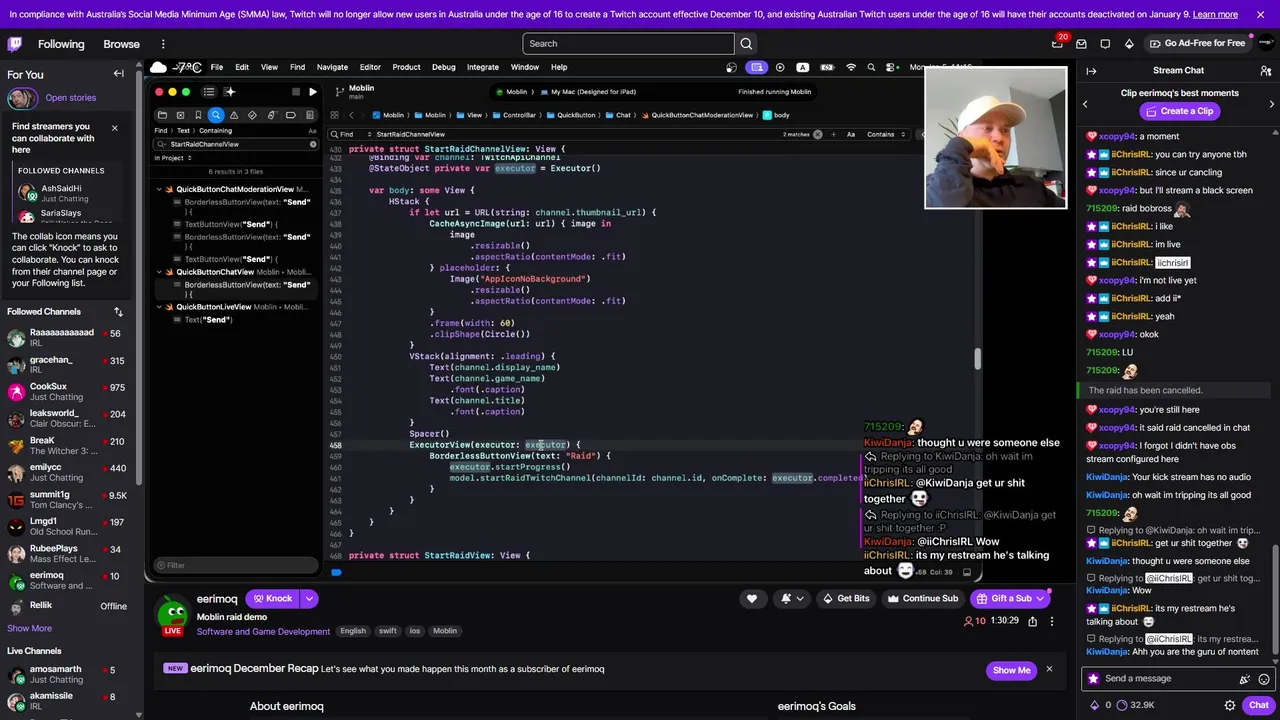
Task: Click Go Ad-Free for Free
Action: (1197, 44)
